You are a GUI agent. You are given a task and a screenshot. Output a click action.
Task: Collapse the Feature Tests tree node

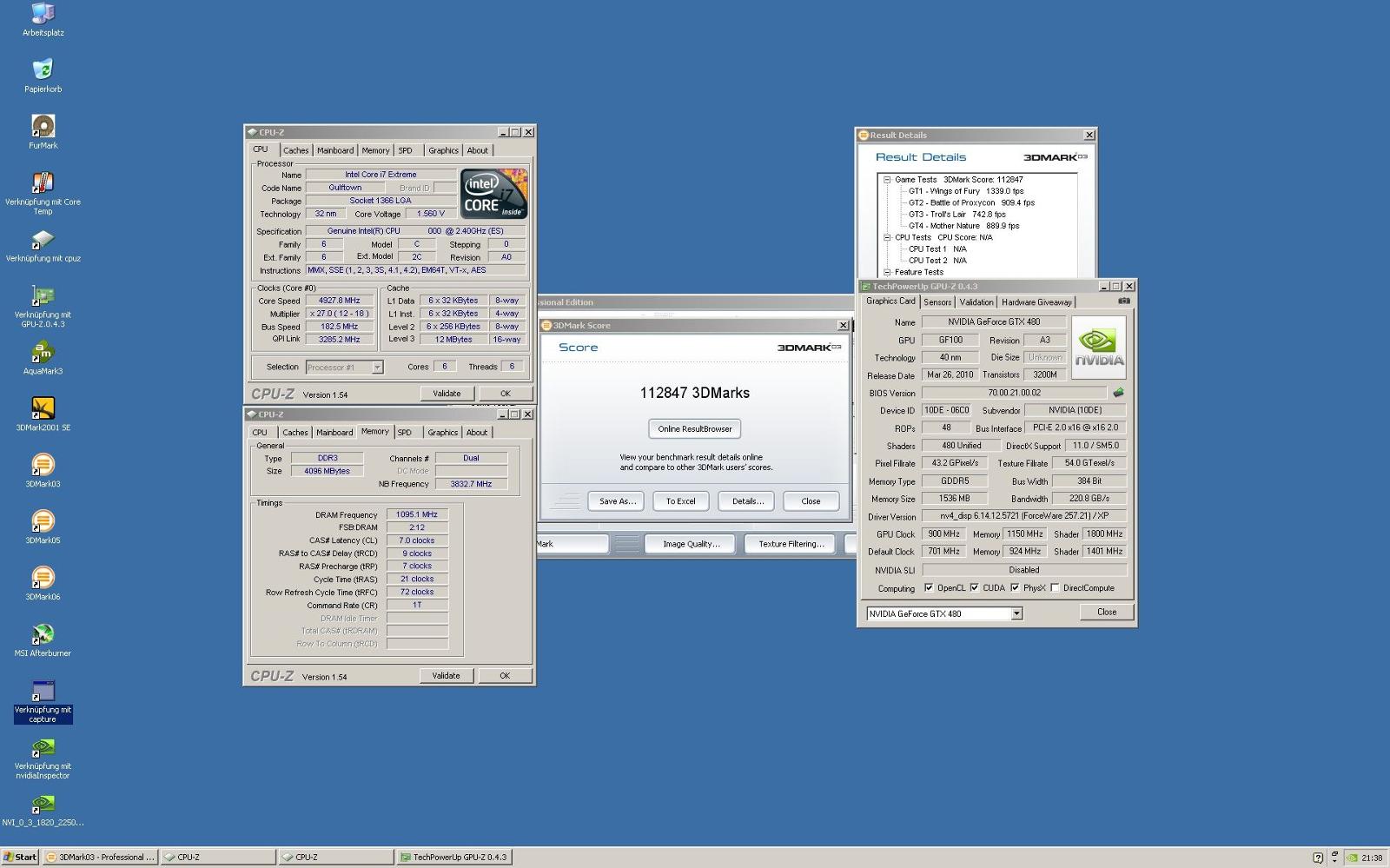coord(887,272)
